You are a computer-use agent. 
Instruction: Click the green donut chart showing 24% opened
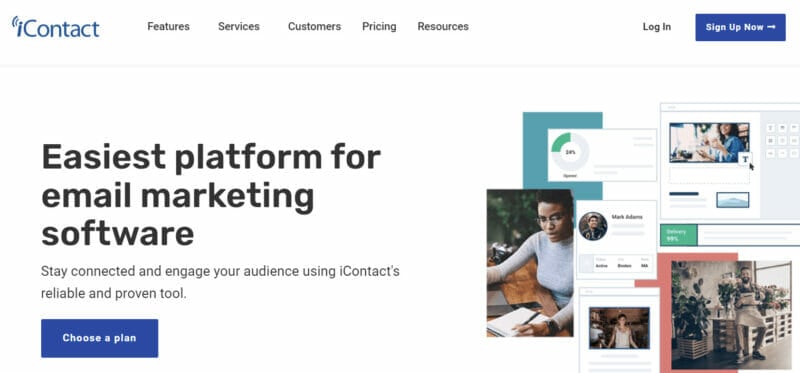coord(570,152)
